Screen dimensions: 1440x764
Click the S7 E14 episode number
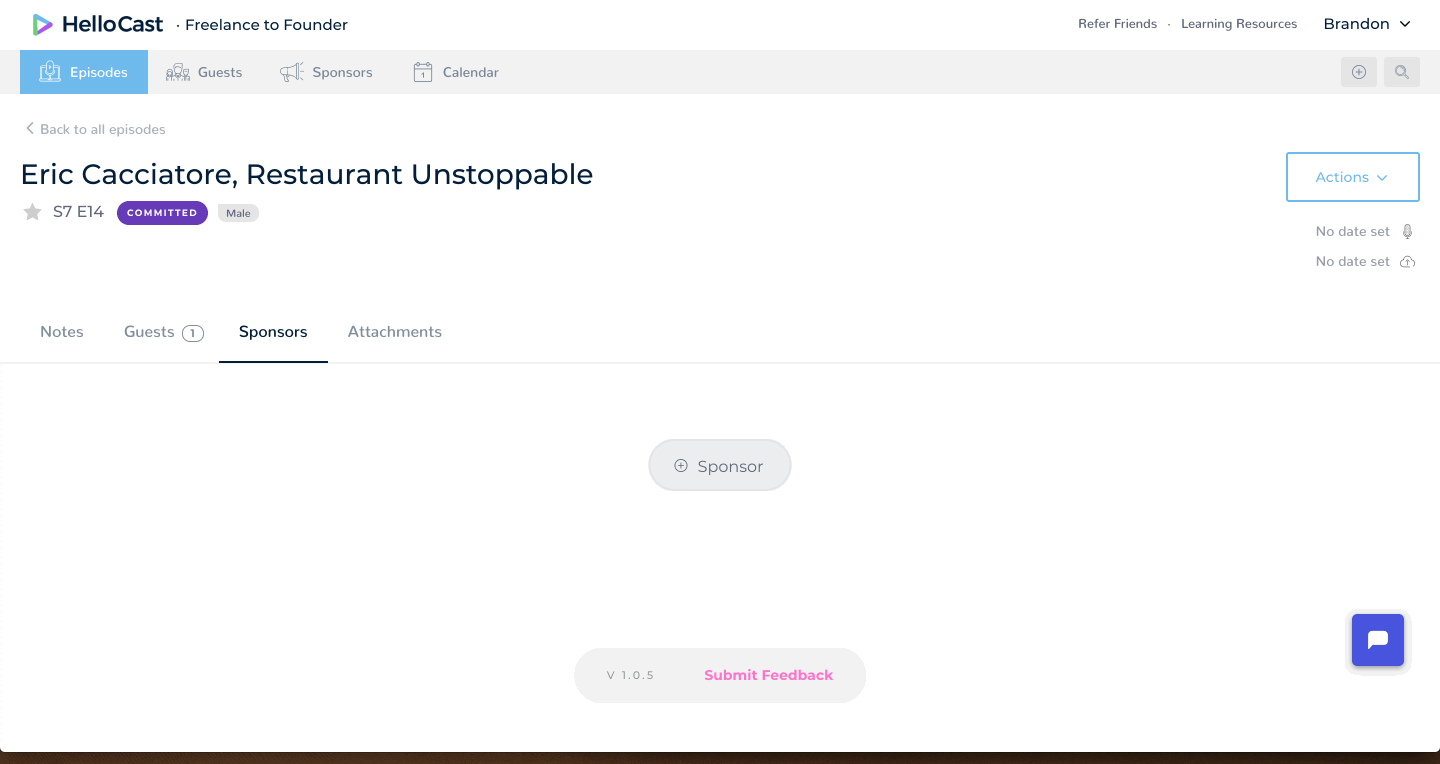click(x=78, y=212)
